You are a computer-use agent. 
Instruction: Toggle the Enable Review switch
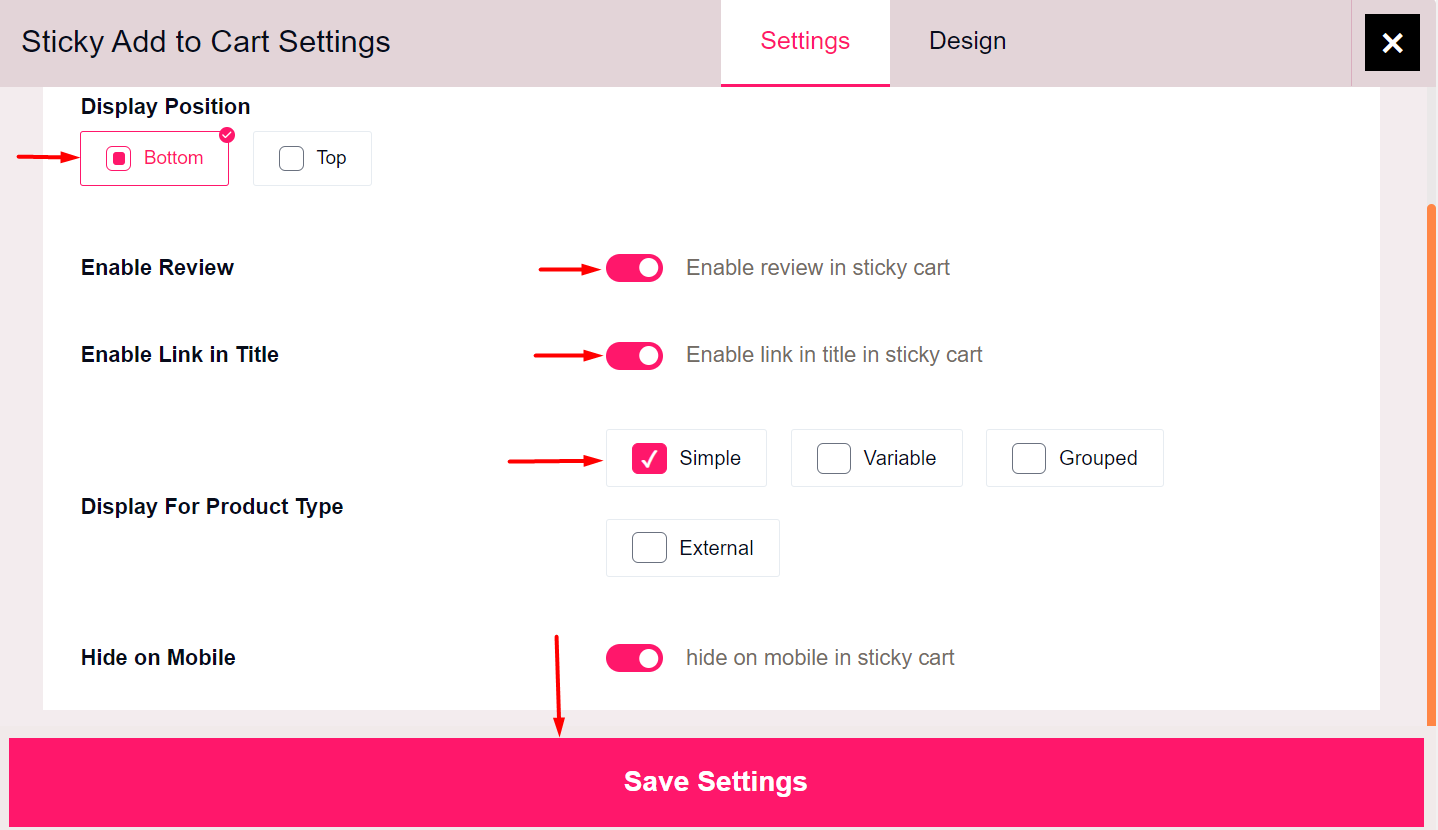click(634, 268)
